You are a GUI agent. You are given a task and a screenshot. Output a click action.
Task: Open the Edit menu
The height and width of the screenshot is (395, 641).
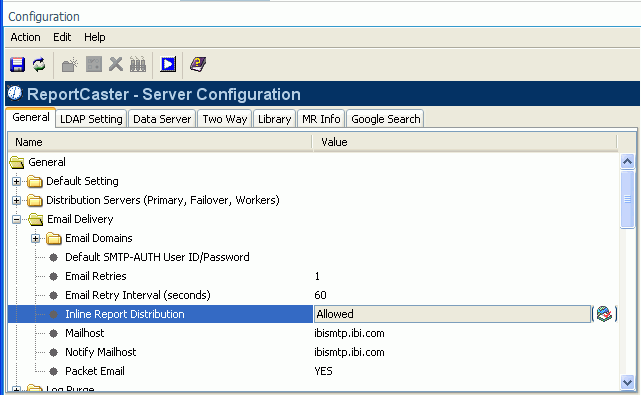(x=62, y=37)
